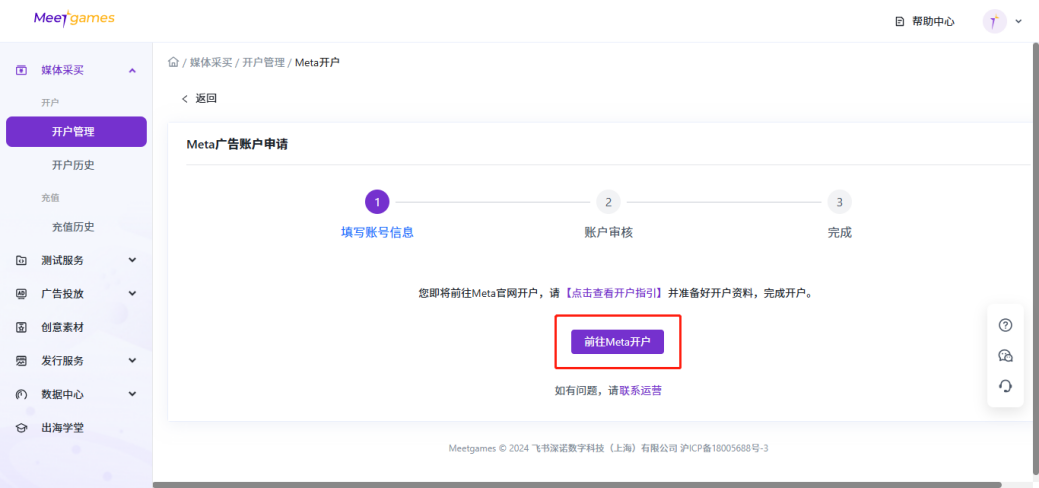Expand the 测试服务 menu
The image size is (1039, 488).
pyautogui.click(x=132, y=260)
